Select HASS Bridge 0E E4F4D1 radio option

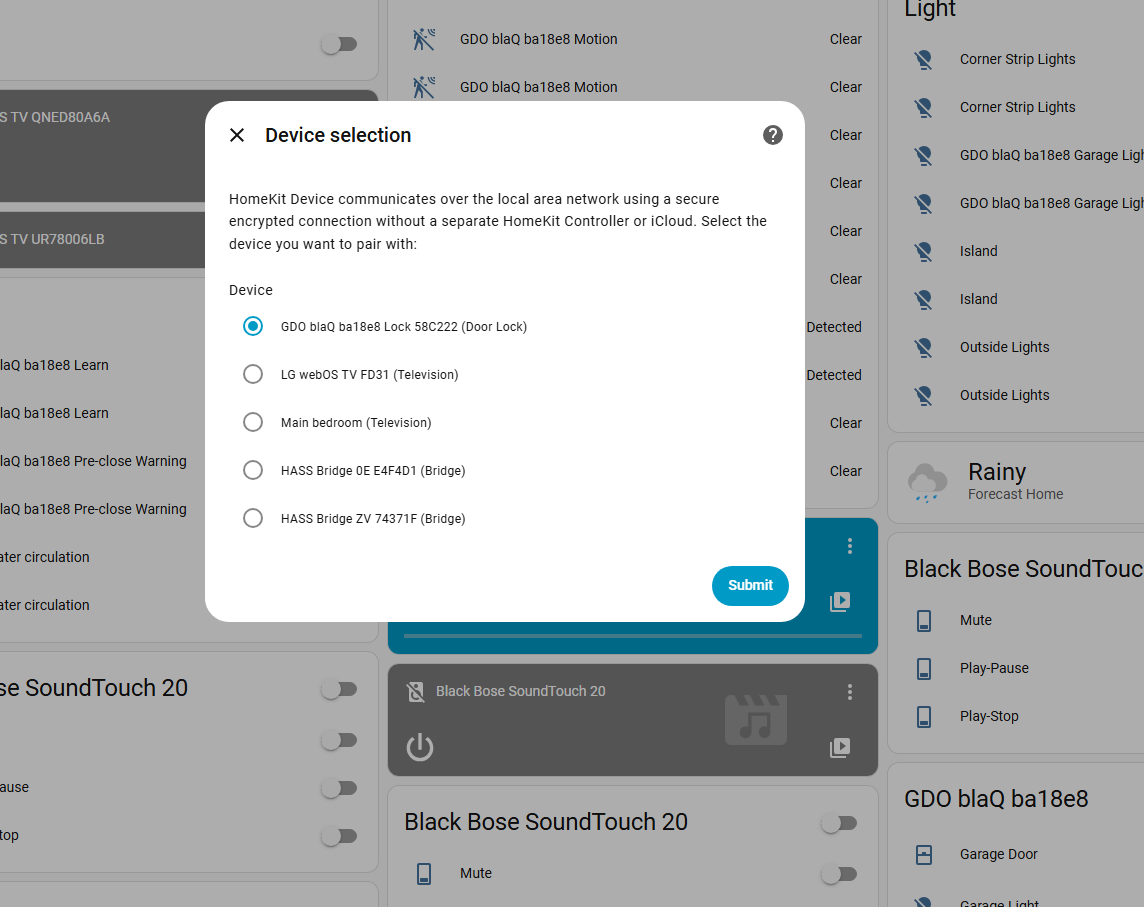pyautogui.click(x=252, y=471)
